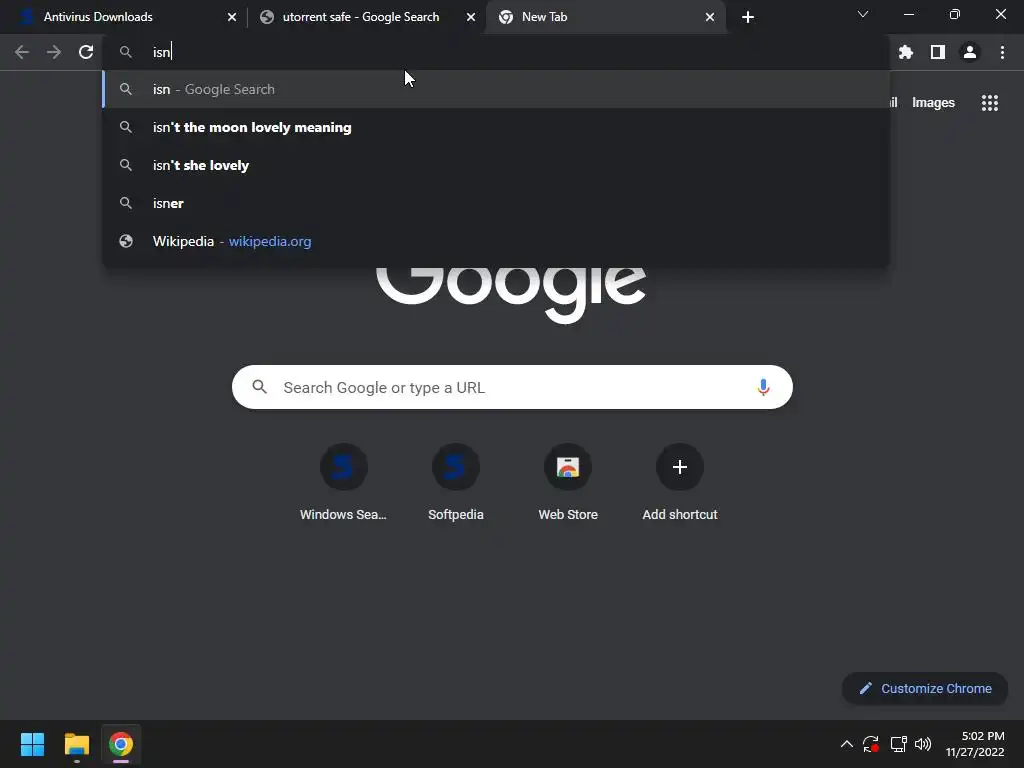This screenshot has width=1024, height=768.
Task: Start voice search with microphone icon
Action: click(x=763, y=387)
